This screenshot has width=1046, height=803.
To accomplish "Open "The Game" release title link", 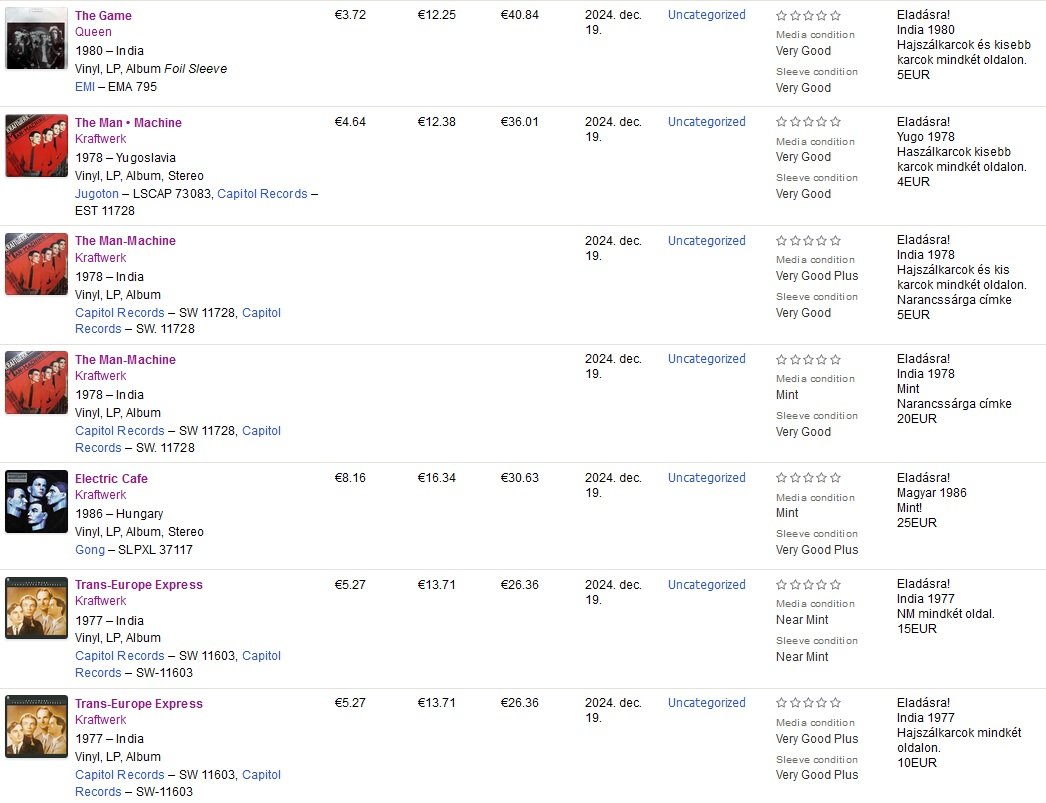I will click(103, 16).
